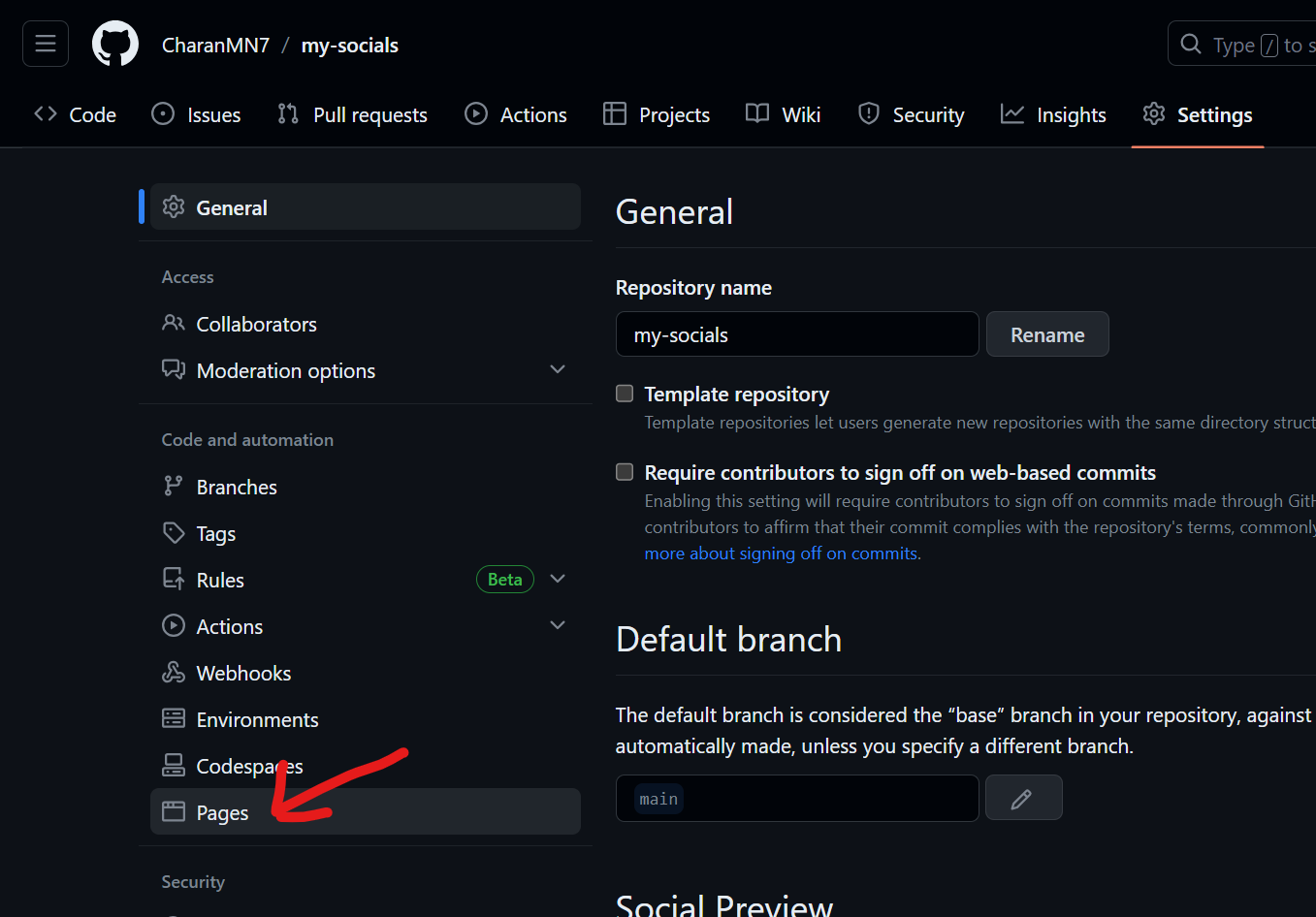Click the General gear icon in sidebar
The image size is (1316, 917).
(x=174, y=206)
